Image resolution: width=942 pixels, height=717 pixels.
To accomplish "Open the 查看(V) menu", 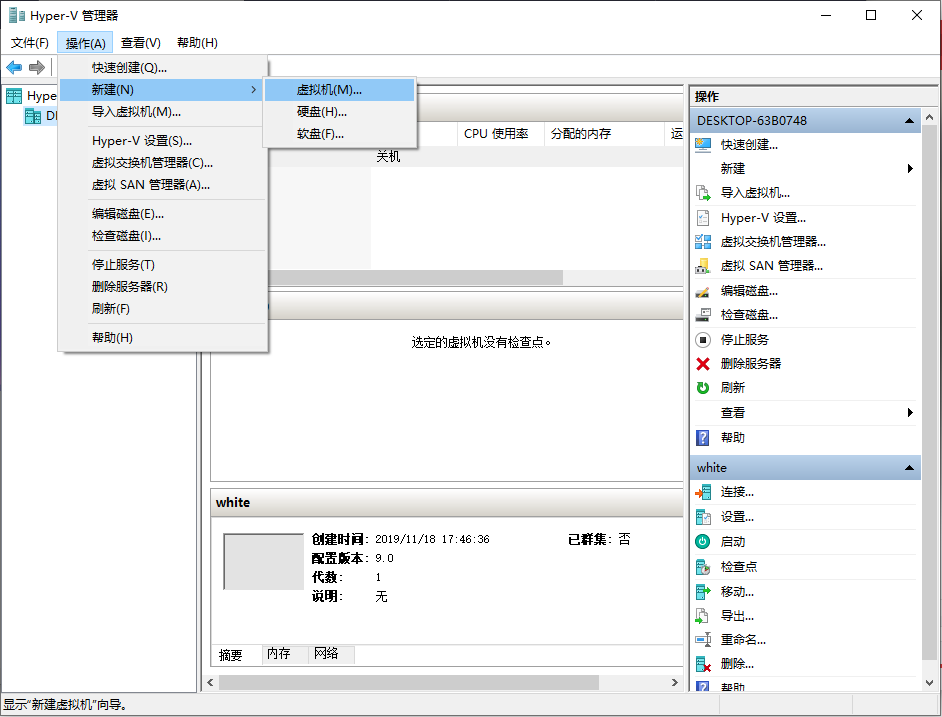I will pos(141,43).
